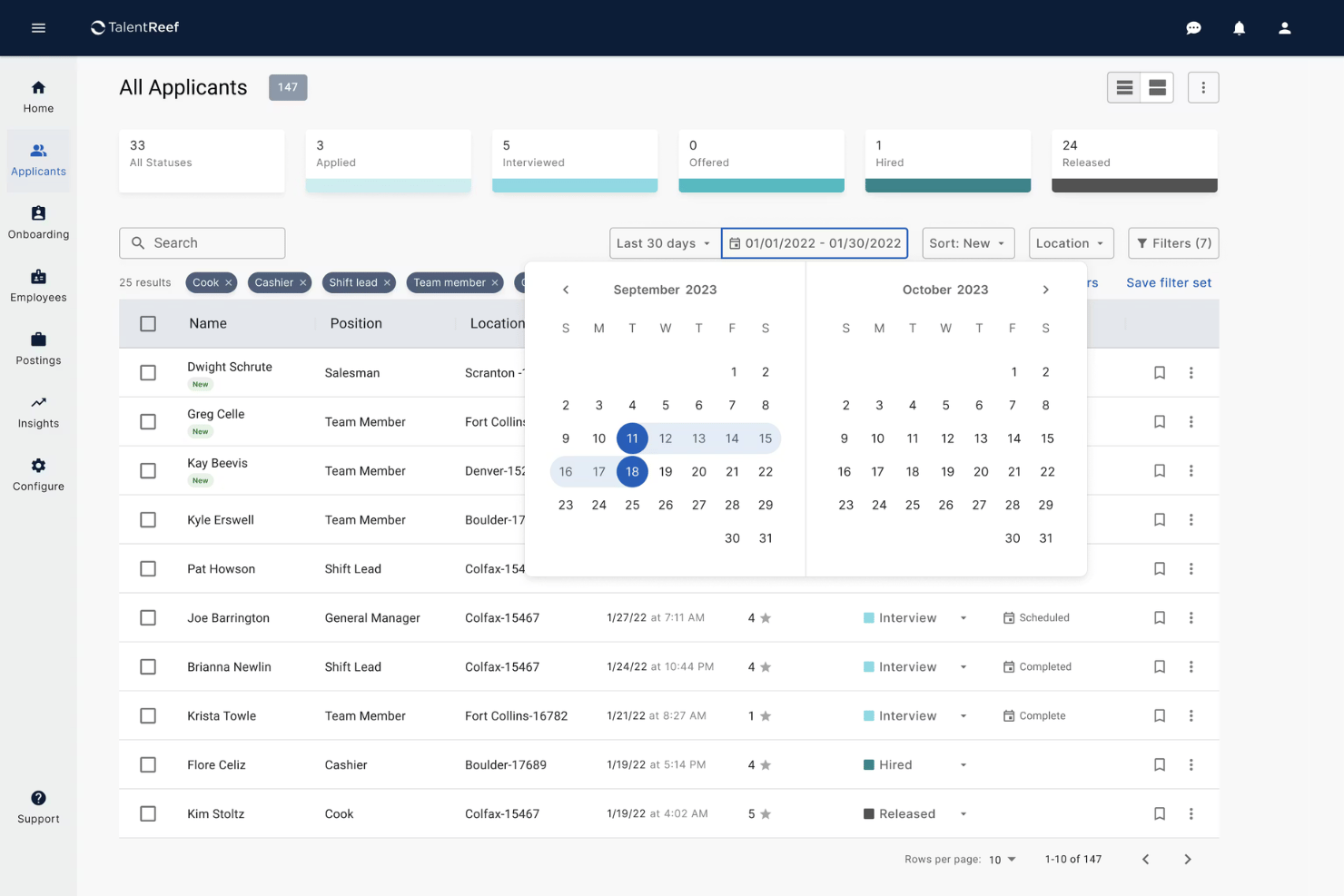1344x896 pixels.
Task: Filter by the Applied status card
Action: 388,161
